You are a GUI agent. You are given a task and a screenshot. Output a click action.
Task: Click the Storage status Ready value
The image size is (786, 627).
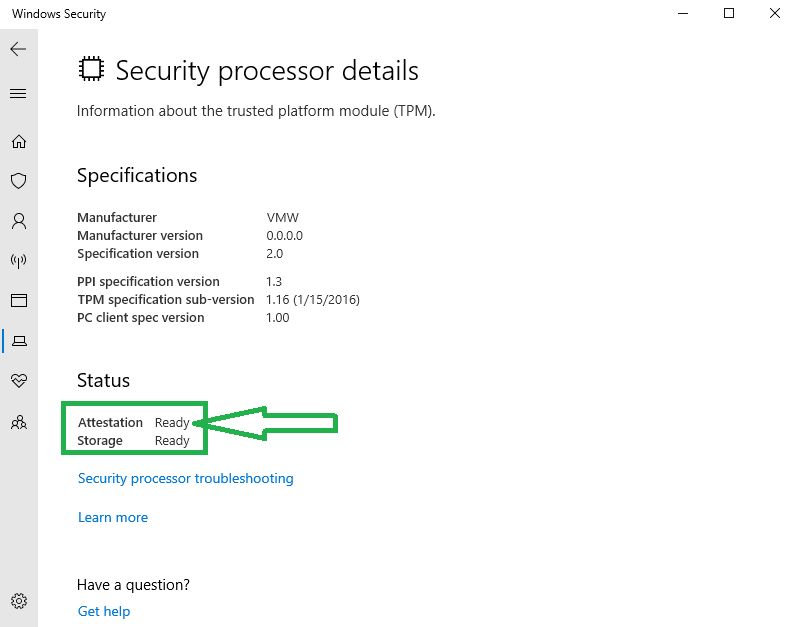tap(172, 441)
